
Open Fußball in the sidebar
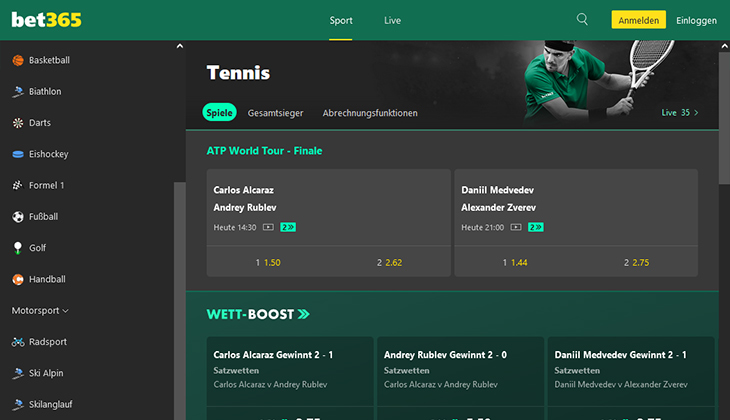tap(43, 217)
